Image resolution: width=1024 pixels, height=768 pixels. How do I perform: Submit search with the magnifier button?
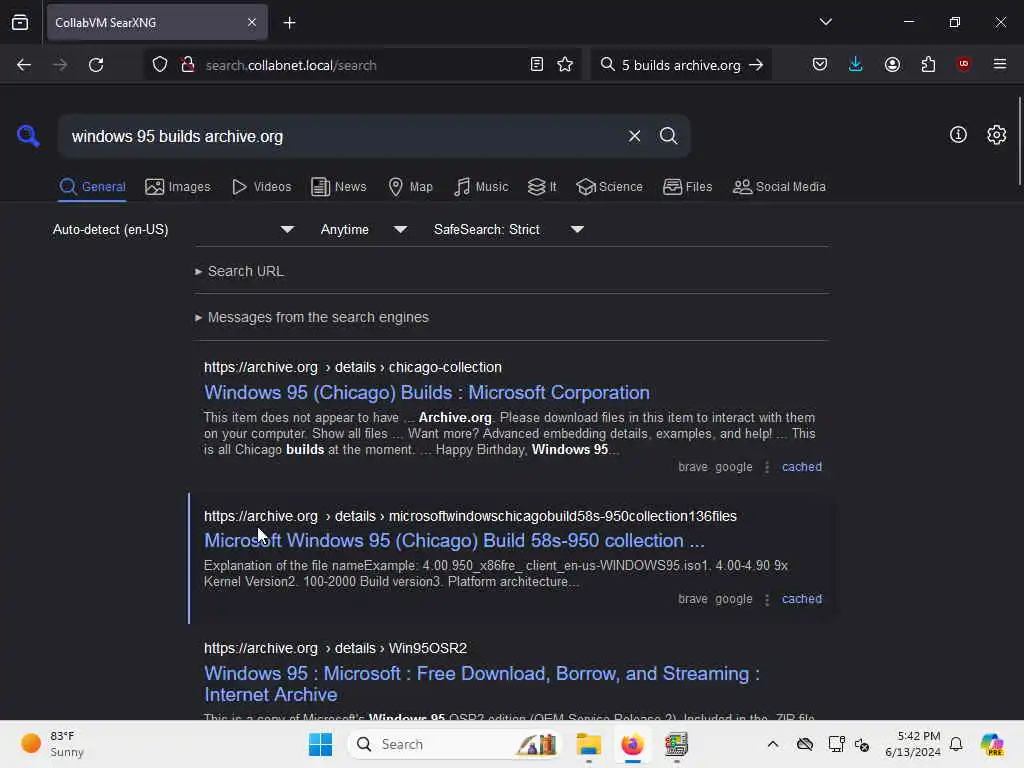[668, 136]
